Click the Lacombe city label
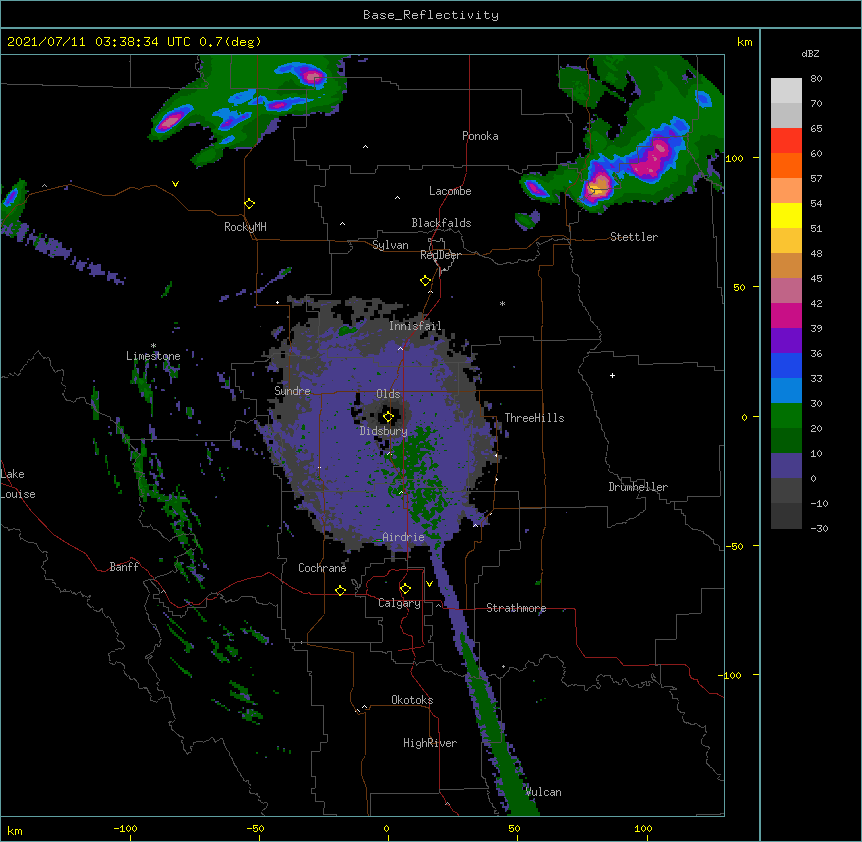Viewport: 862px width, 842px height. click(450, 191)
